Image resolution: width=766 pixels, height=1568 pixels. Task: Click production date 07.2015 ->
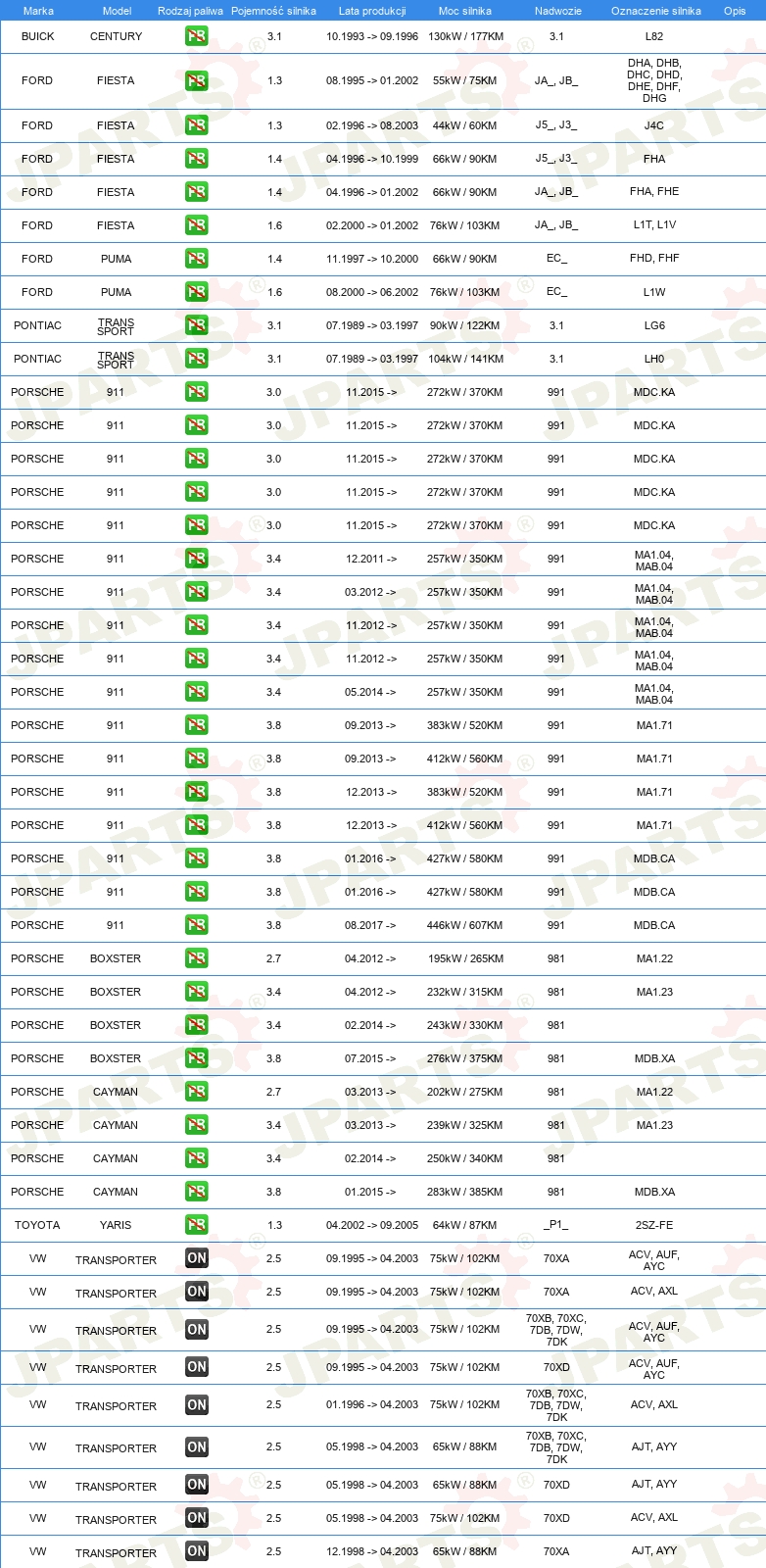pos(371,1058)
